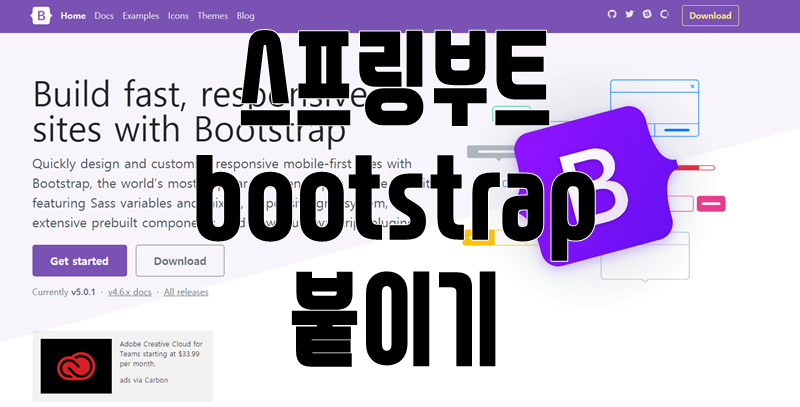Open the Examples nav item
This screenshot has width=800, height=407.
click(141, 16)
